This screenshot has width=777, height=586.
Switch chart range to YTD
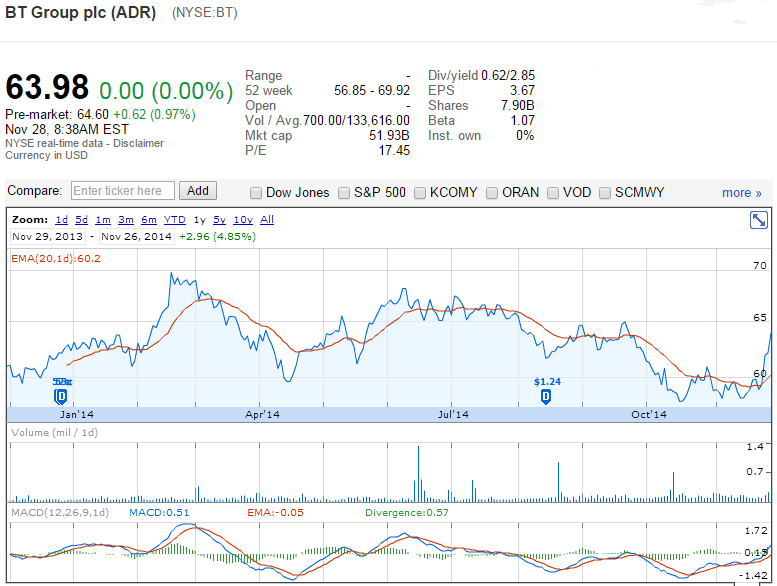click(x=174, y=219)
